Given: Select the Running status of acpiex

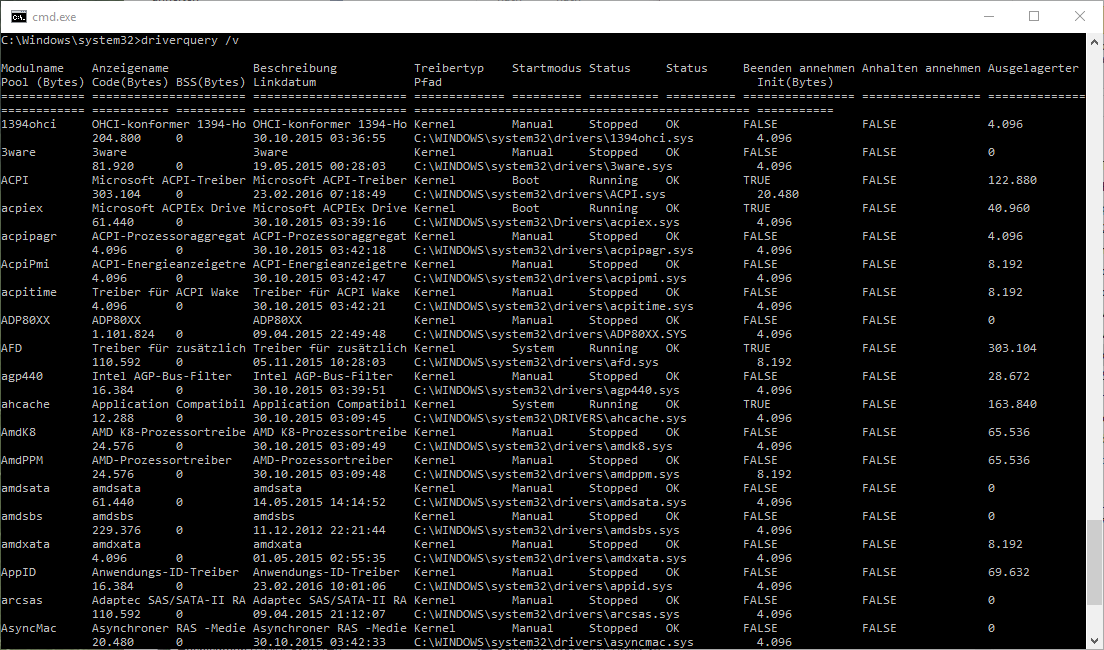Looking at the screenshot, I should (614, 207).
